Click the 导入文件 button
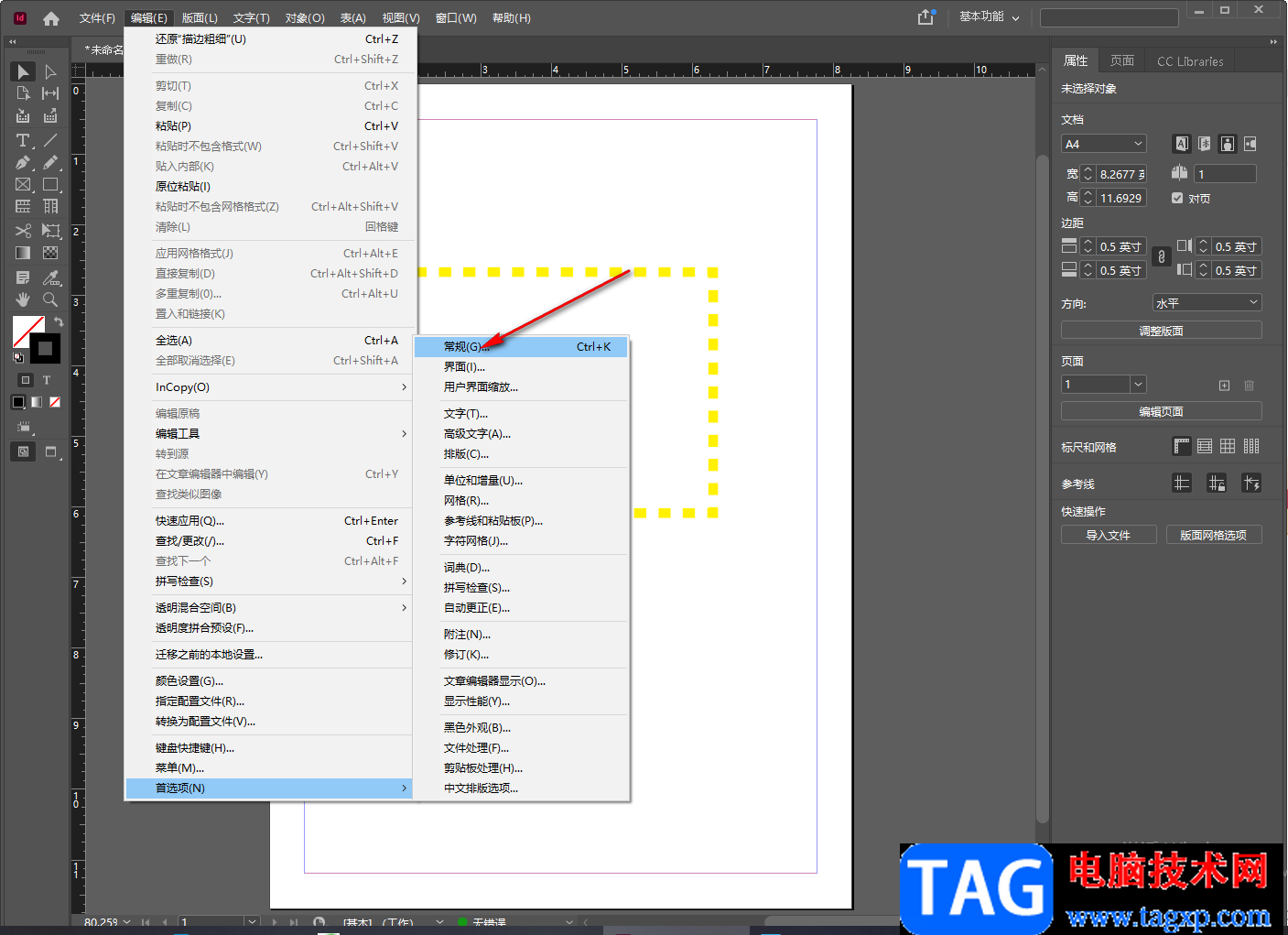The height and width of the screenshot is (935, 1288). point(1108,535)
